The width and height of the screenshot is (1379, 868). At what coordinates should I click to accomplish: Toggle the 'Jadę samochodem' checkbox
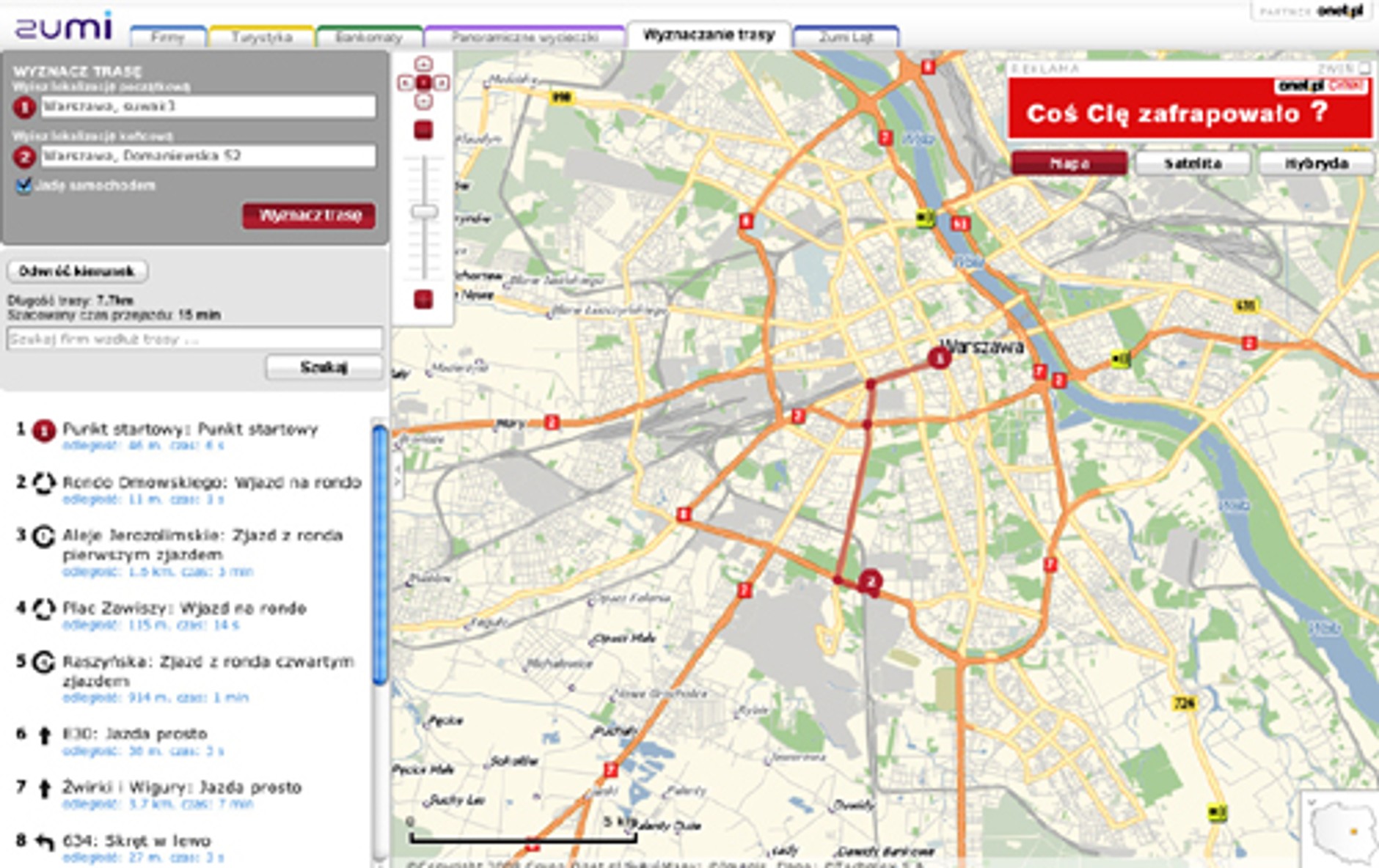click(24, 185)
